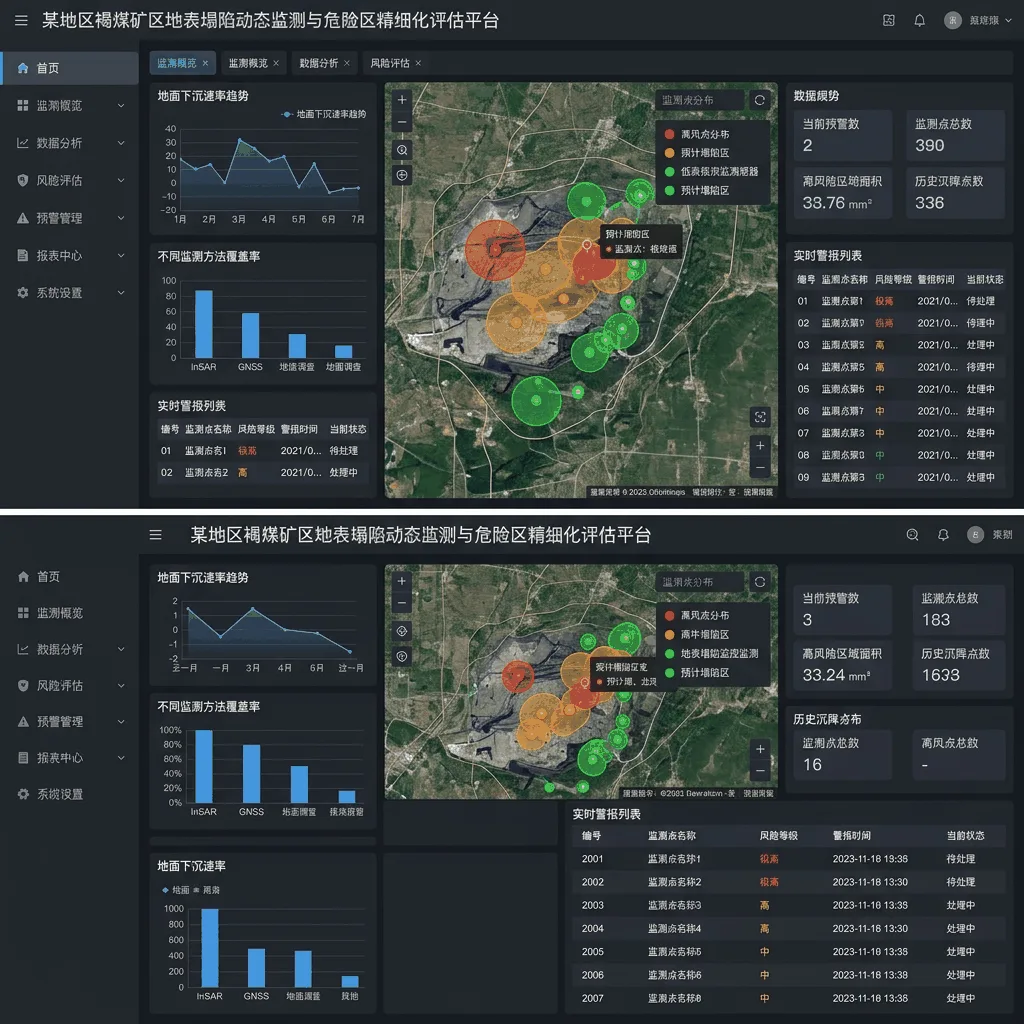Expand 数据分析 chevron in upper sidebar

(121, 143)
